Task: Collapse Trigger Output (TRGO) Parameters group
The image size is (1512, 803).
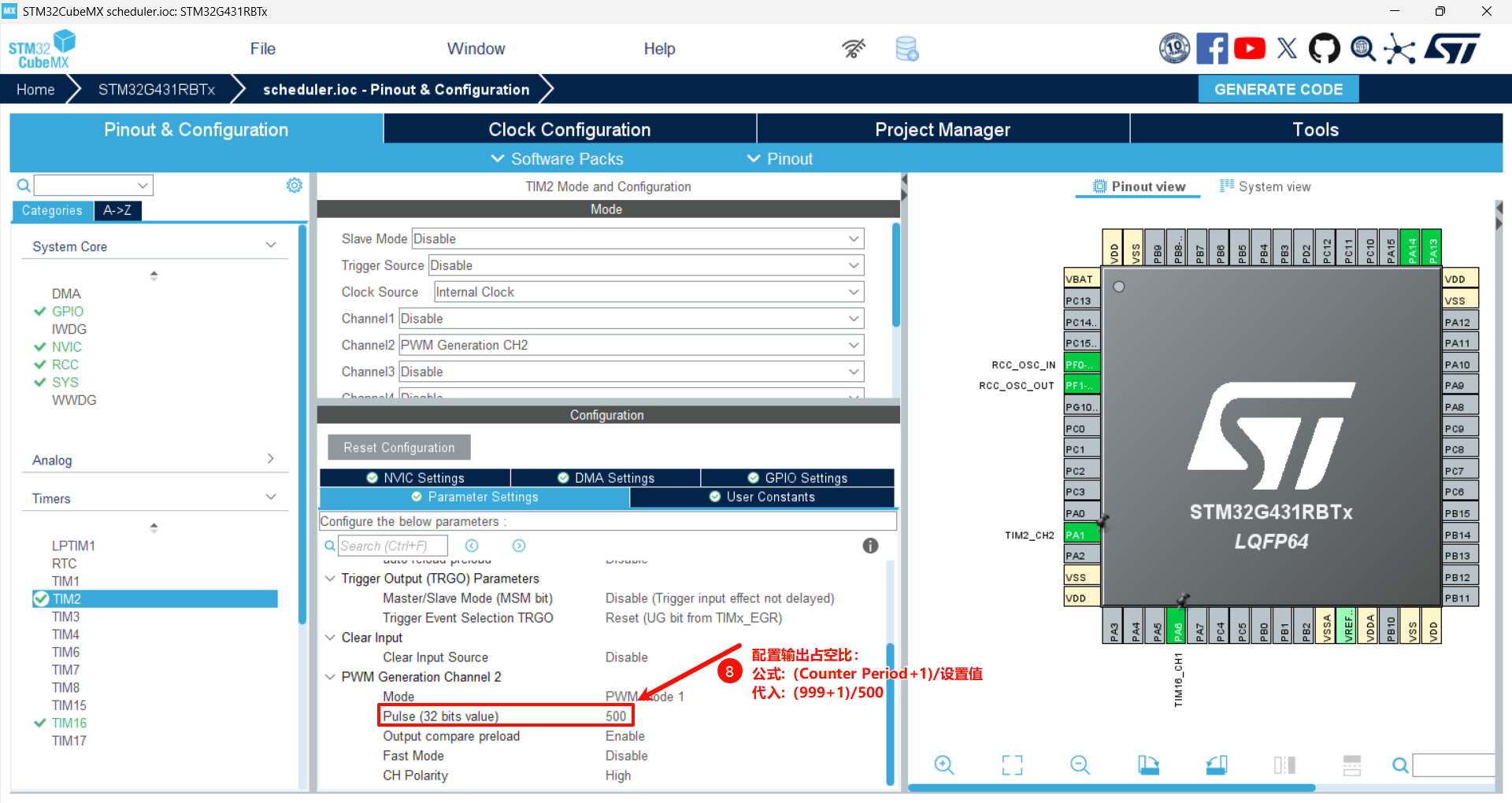Action: 330,579
